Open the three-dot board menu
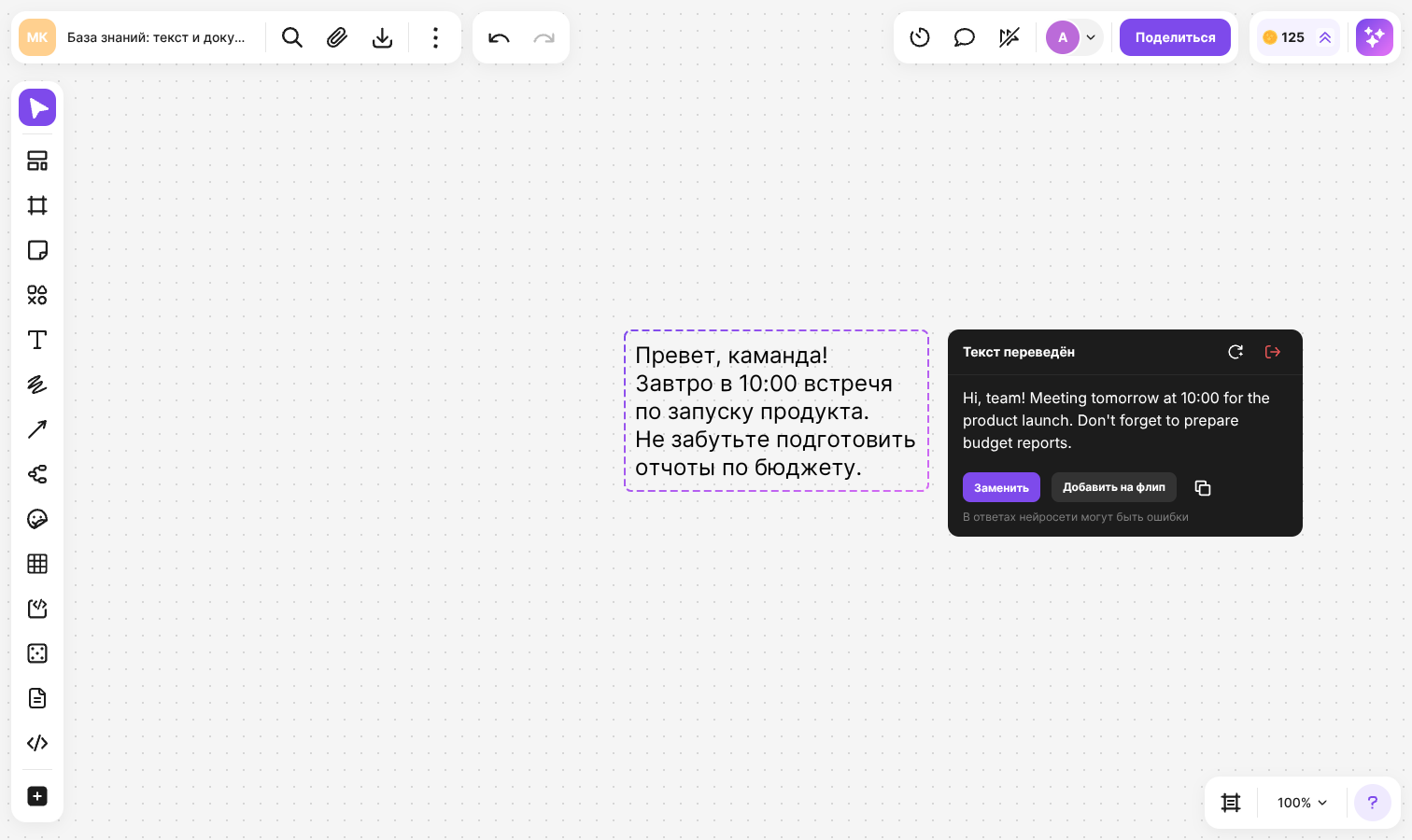 pyautogui.click(x=435, y=37)
